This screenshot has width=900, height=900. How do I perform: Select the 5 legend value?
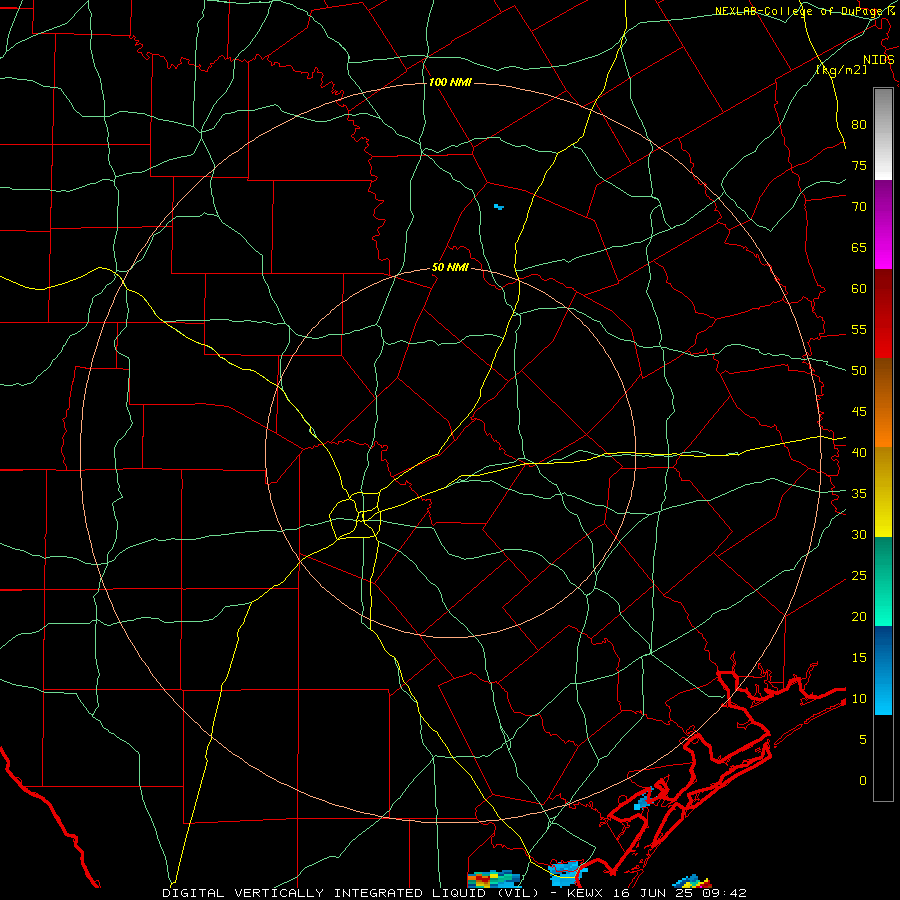[x=863, y=740]
